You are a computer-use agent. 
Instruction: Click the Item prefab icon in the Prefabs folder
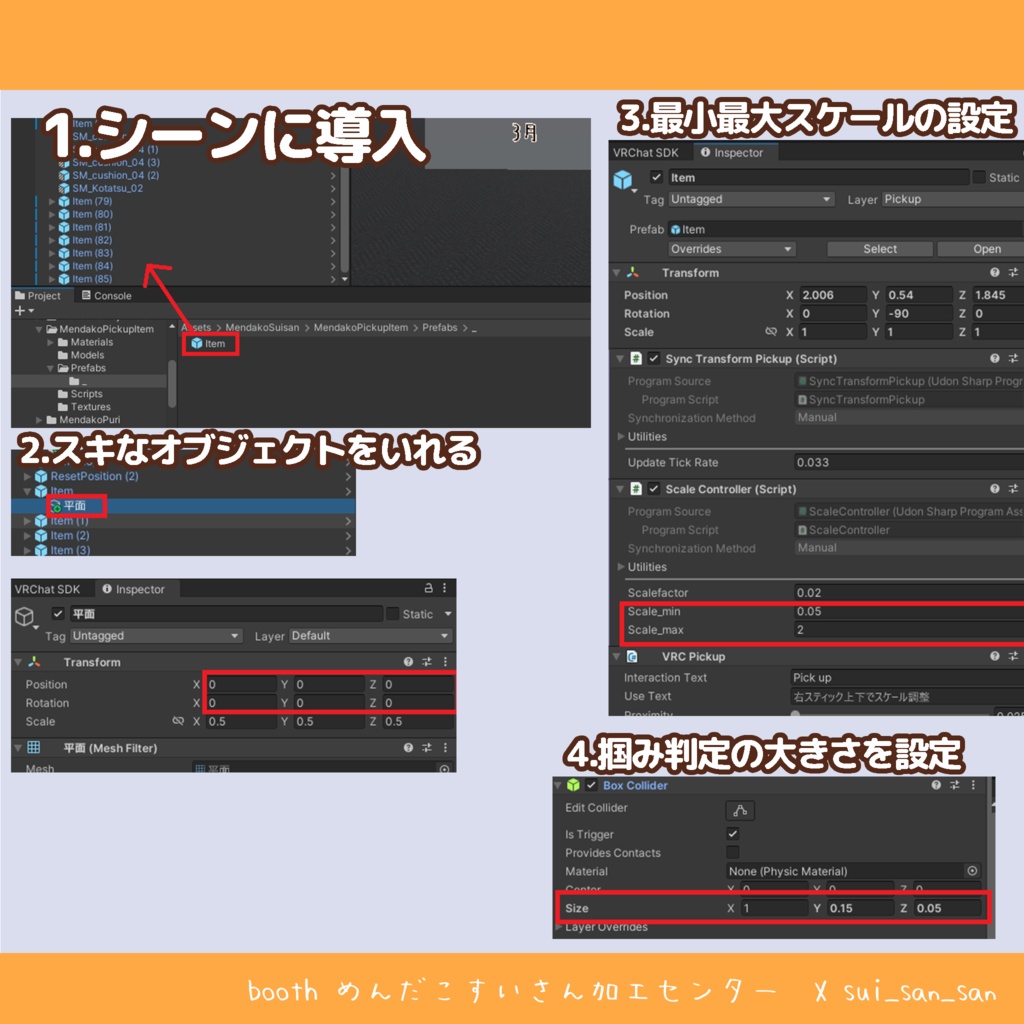click(x=198, y=342)
